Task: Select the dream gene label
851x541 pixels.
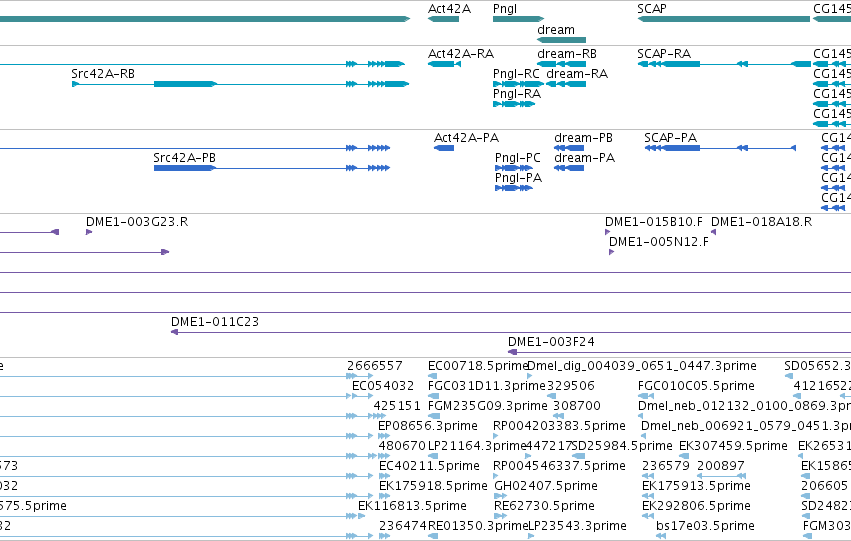Action: click(x=556, y=30)
